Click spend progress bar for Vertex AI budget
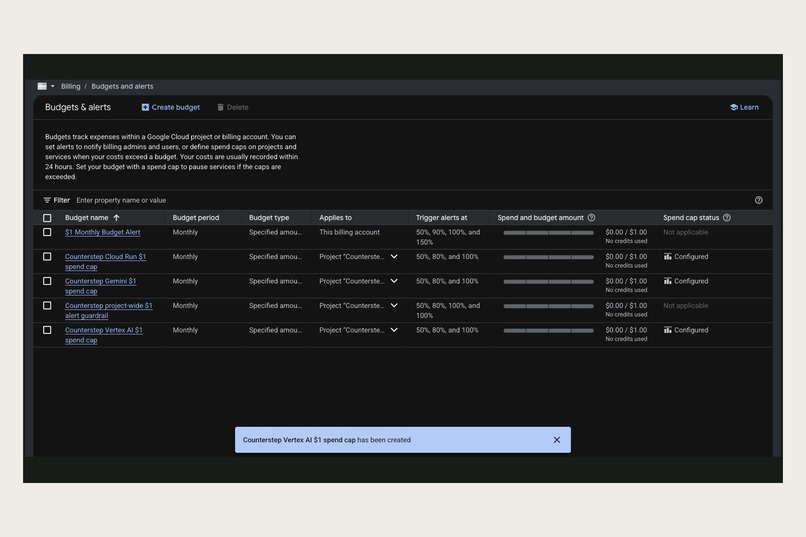Screen dimensions: 806x537 click(548, 330)
